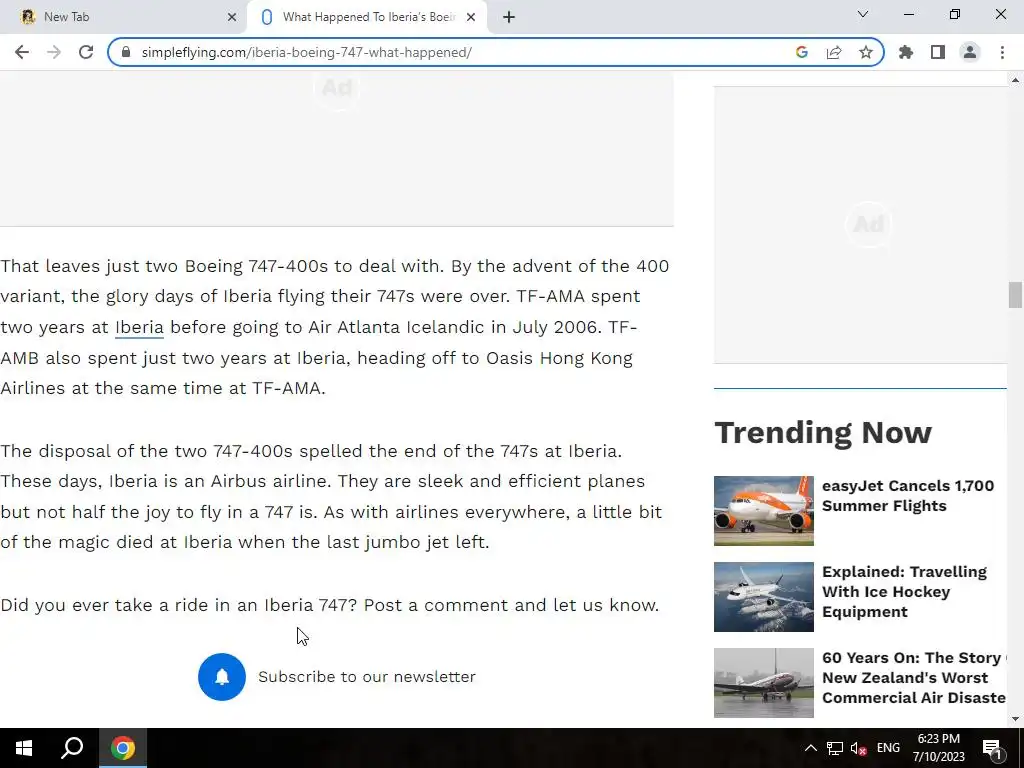Close the New Tab tab
This screenshot has height=768, width=1024.
pyautogui.click(x=232, y=17)
